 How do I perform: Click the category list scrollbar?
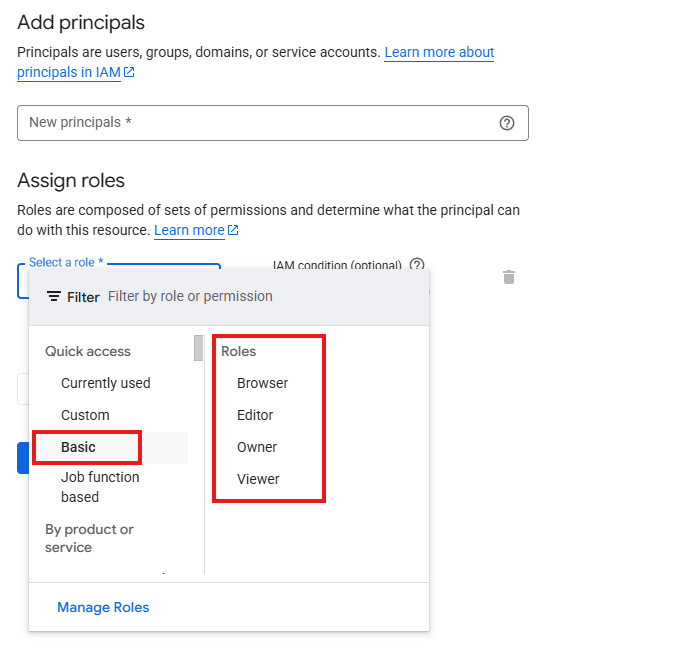click(198, 348)
